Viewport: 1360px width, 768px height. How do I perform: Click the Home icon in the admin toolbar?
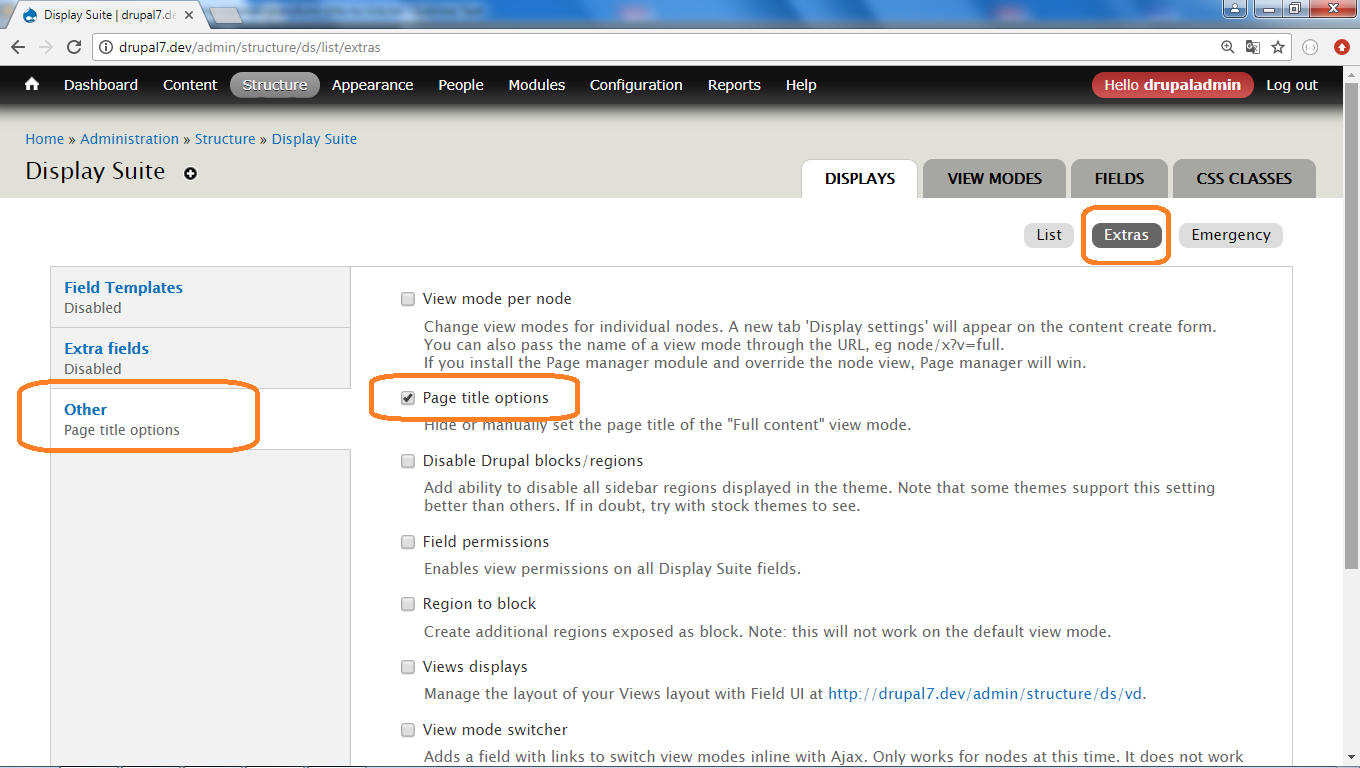pyautogui.click(x=31, y=85)
